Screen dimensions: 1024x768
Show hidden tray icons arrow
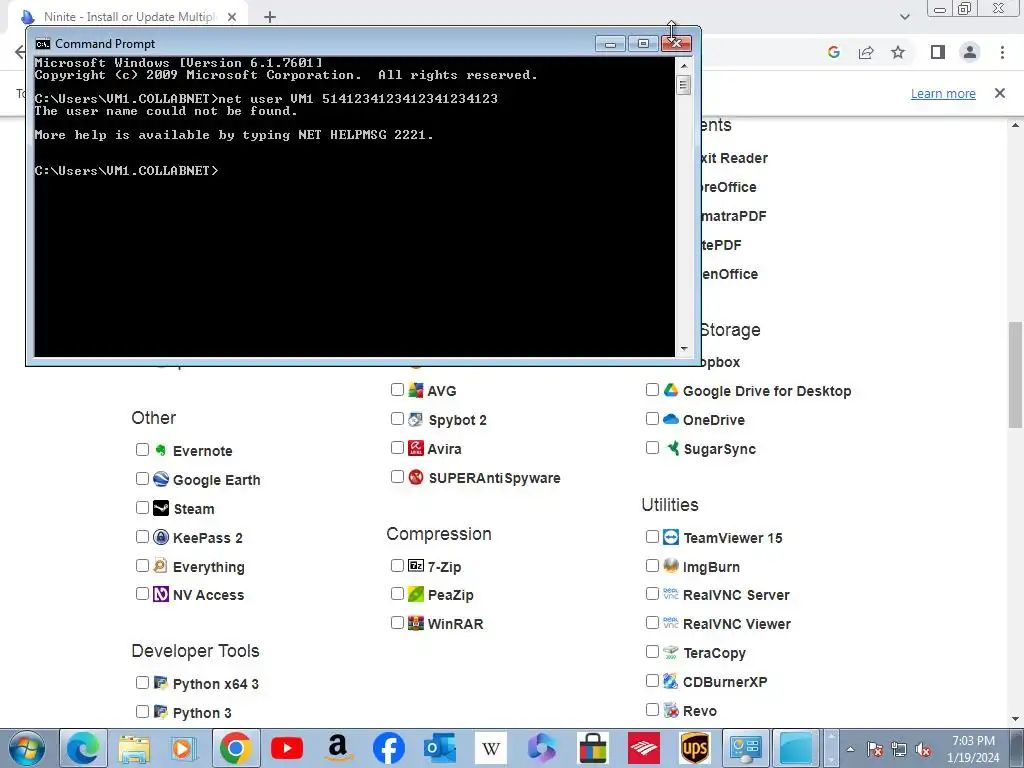coord(850,750)
